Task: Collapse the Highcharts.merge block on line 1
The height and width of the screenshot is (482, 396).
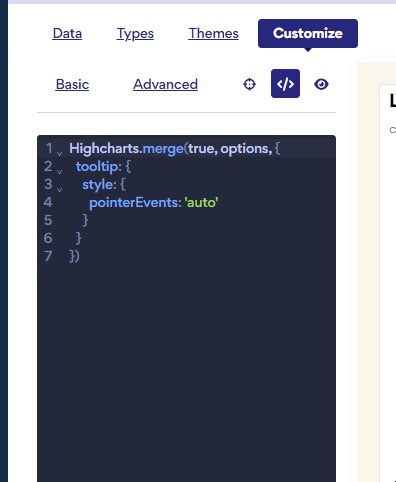Action: tap(59, 153)
